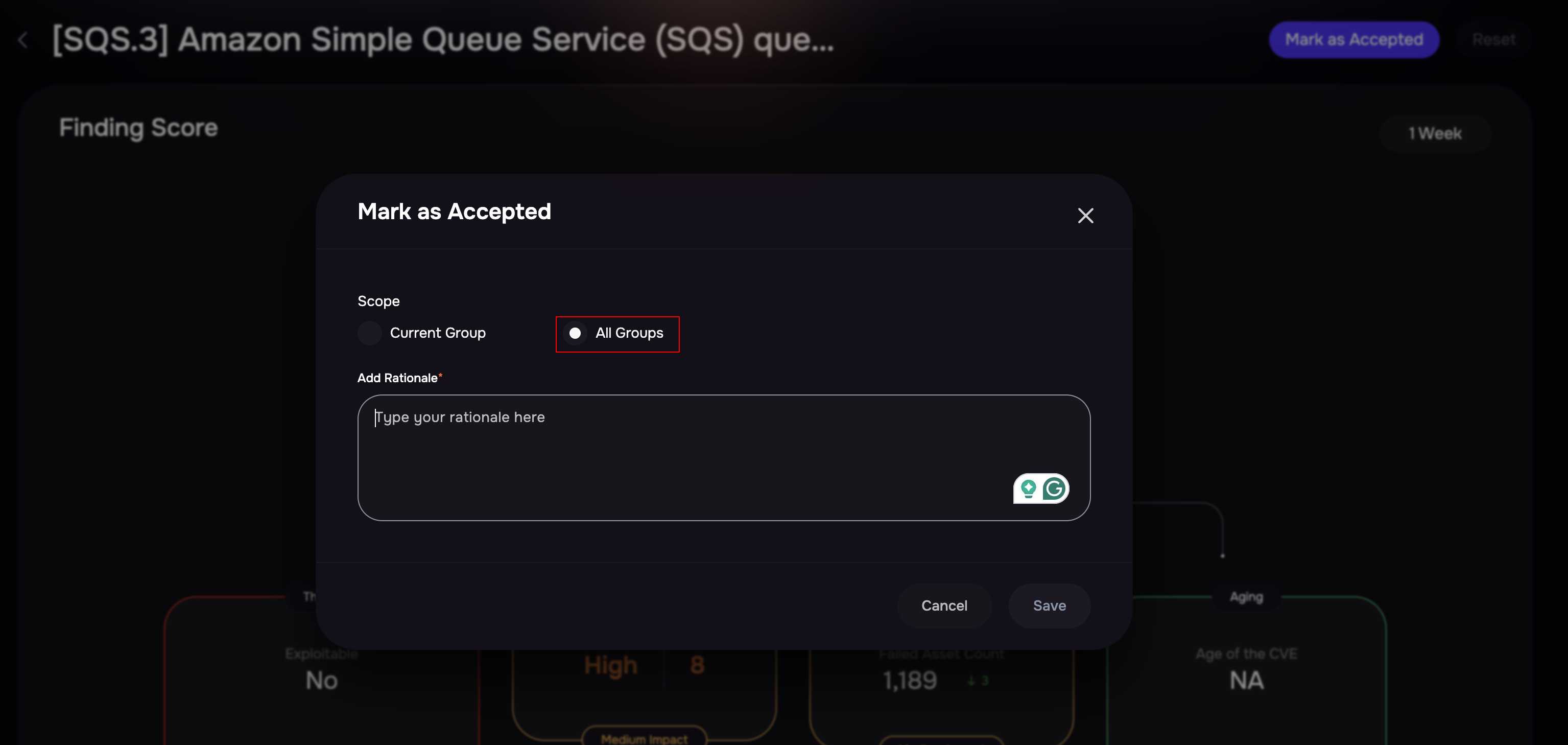Viewport: 1568px width, 745px height.
Task: Click the All Groups label text
Action: click(629, 333)
